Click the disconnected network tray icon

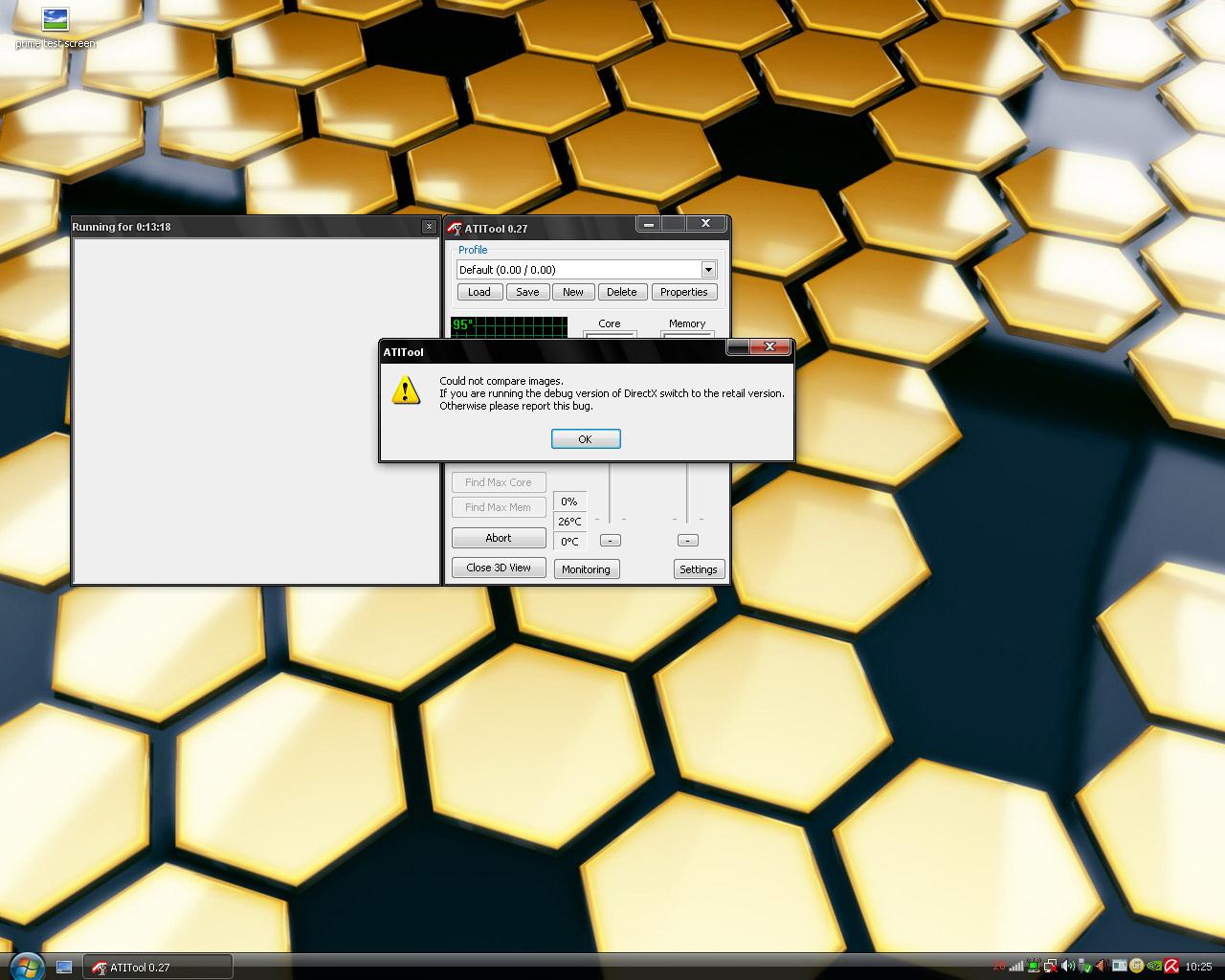1051,967
